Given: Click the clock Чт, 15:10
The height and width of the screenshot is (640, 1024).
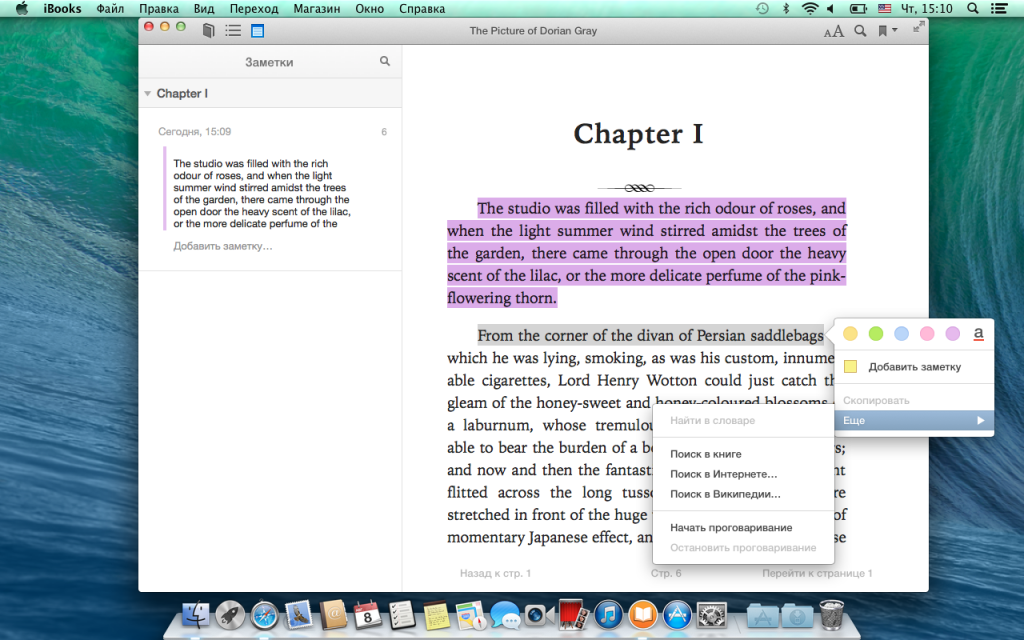Looking at the screenshot, I should (x=926, y=8).
